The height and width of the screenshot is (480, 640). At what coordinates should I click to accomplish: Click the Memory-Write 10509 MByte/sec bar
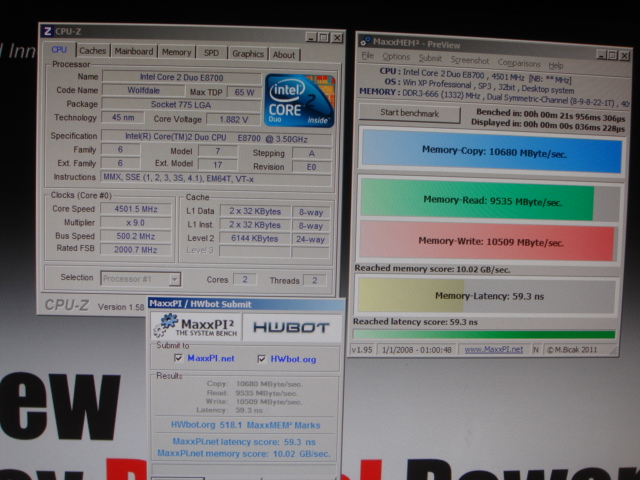click(489, 242)
